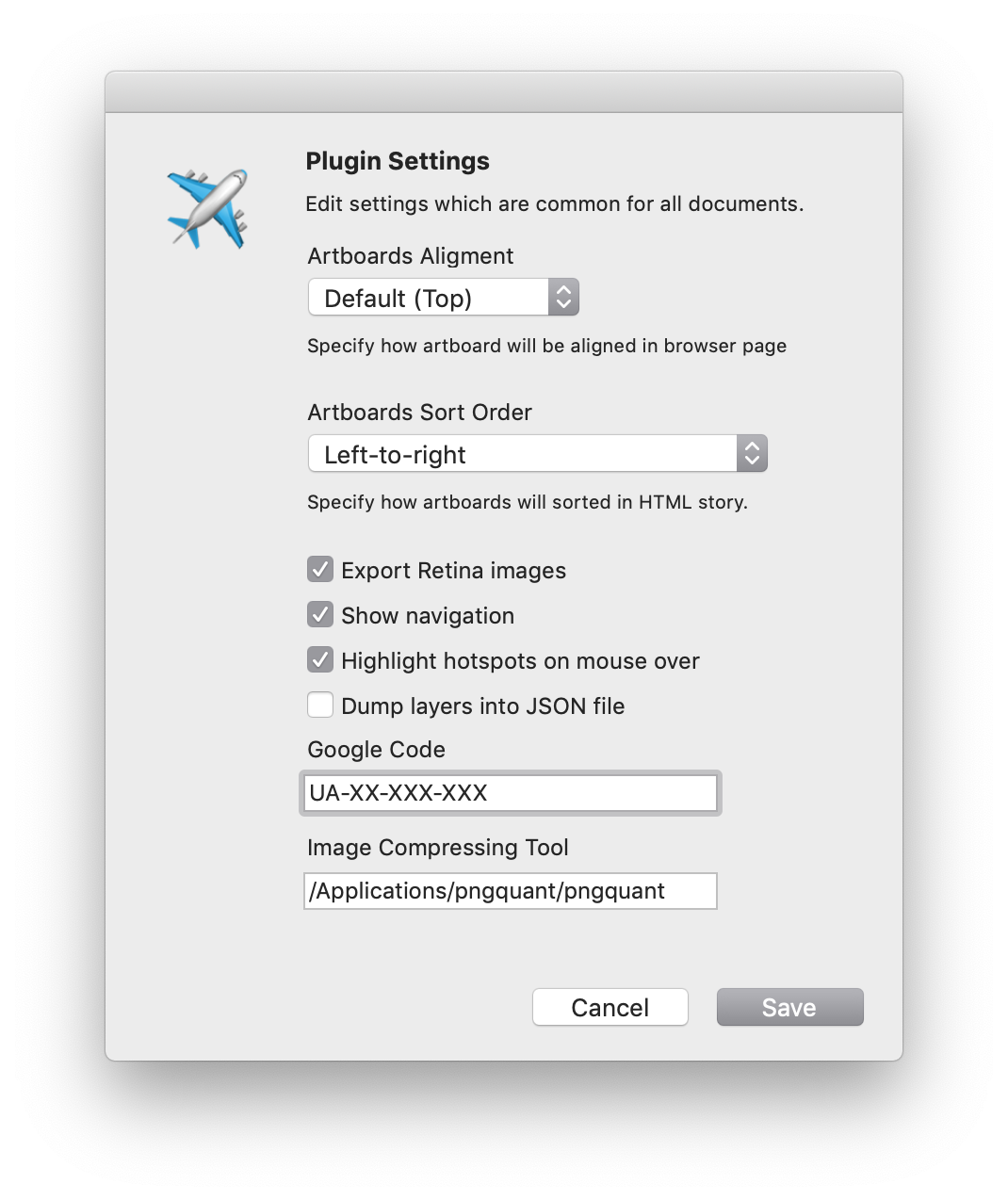Turn off Highlight hotspots on mouse over
The image size is (1008, 1200).
pyautogui.click(x=320, y=659)
